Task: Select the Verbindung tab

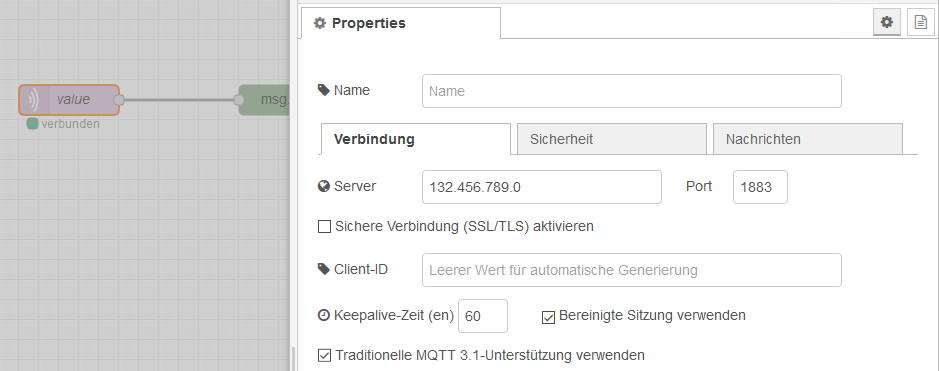Action: pos(416,139)
